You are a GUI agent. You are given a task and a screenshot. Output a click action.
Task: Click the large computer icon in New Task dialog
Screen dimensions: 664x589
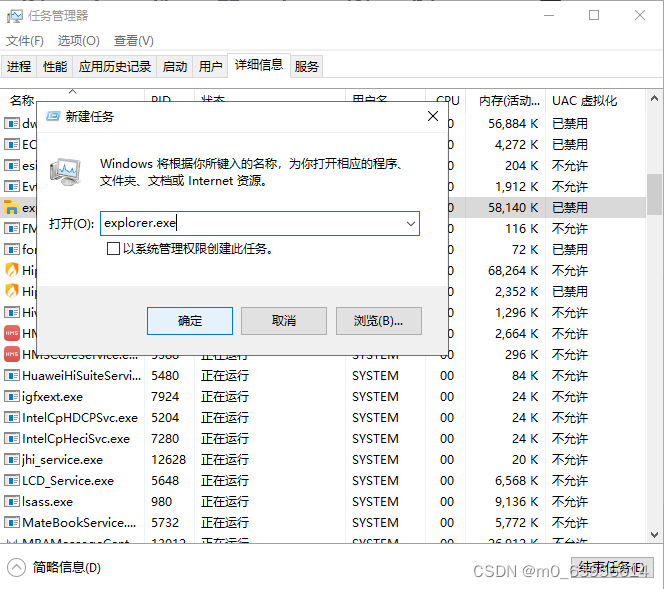click(x=65, y=171)
